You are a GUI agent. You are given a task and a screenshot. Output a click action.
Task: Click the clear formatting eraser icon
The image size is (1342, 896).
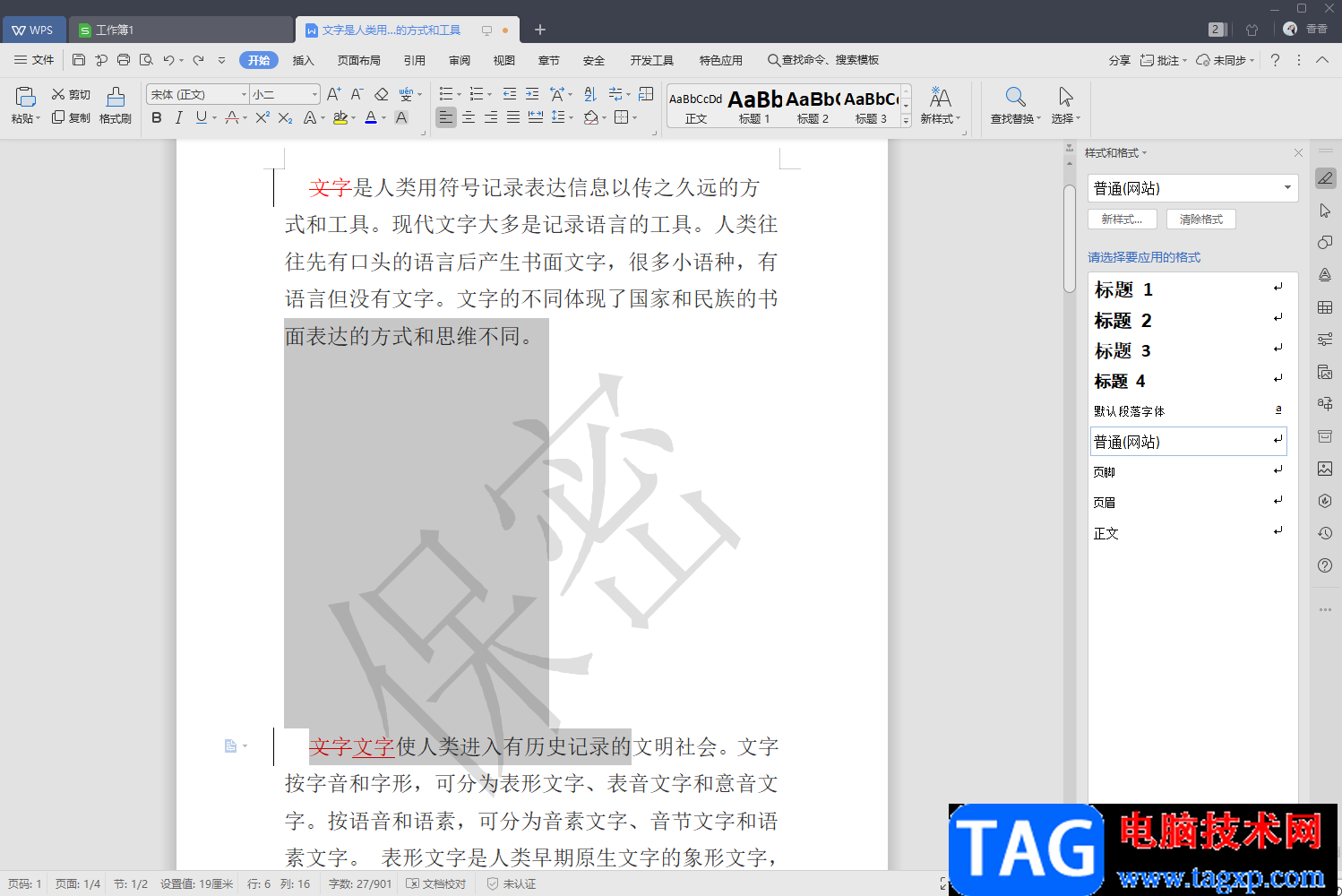(382, 94)
